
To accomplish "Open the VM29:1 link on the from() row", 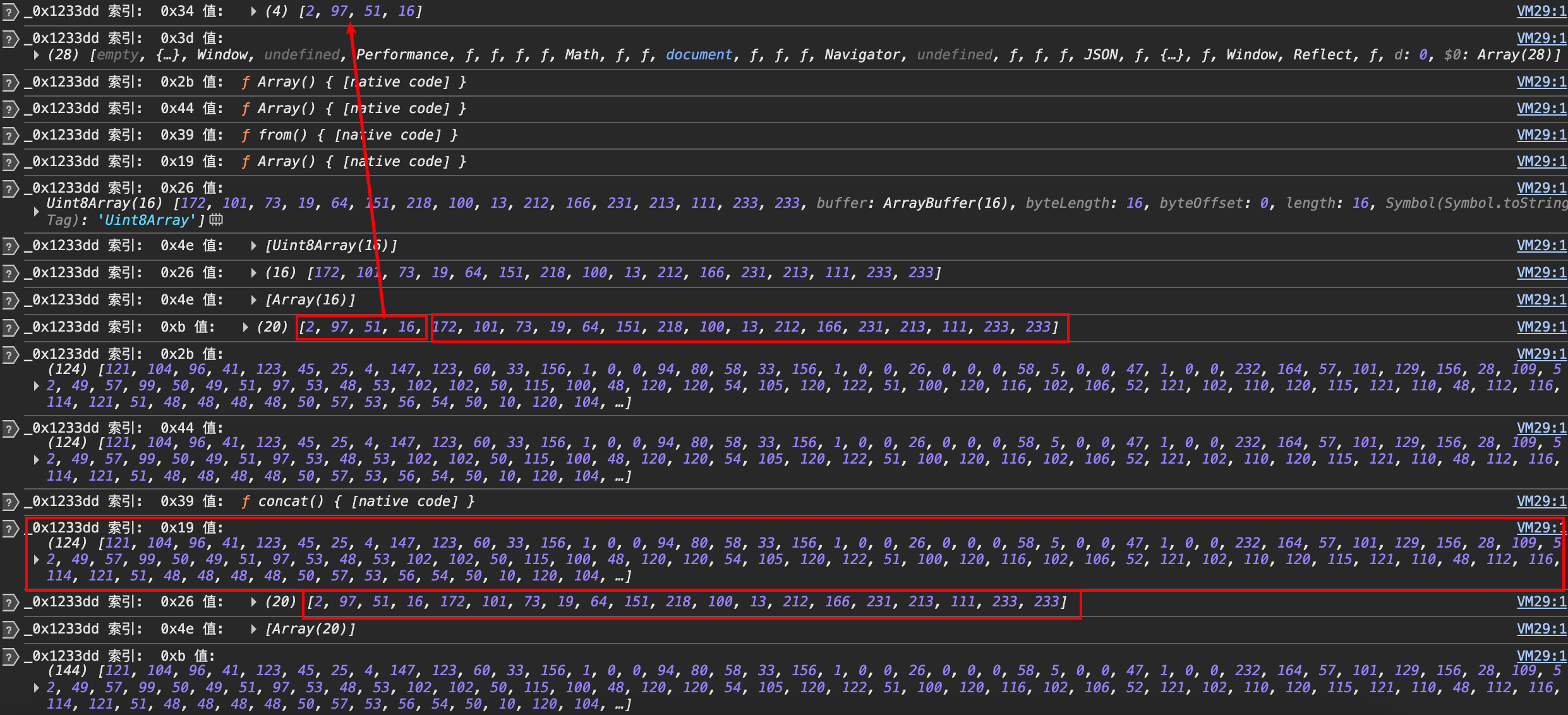I will click(1541, 135).
